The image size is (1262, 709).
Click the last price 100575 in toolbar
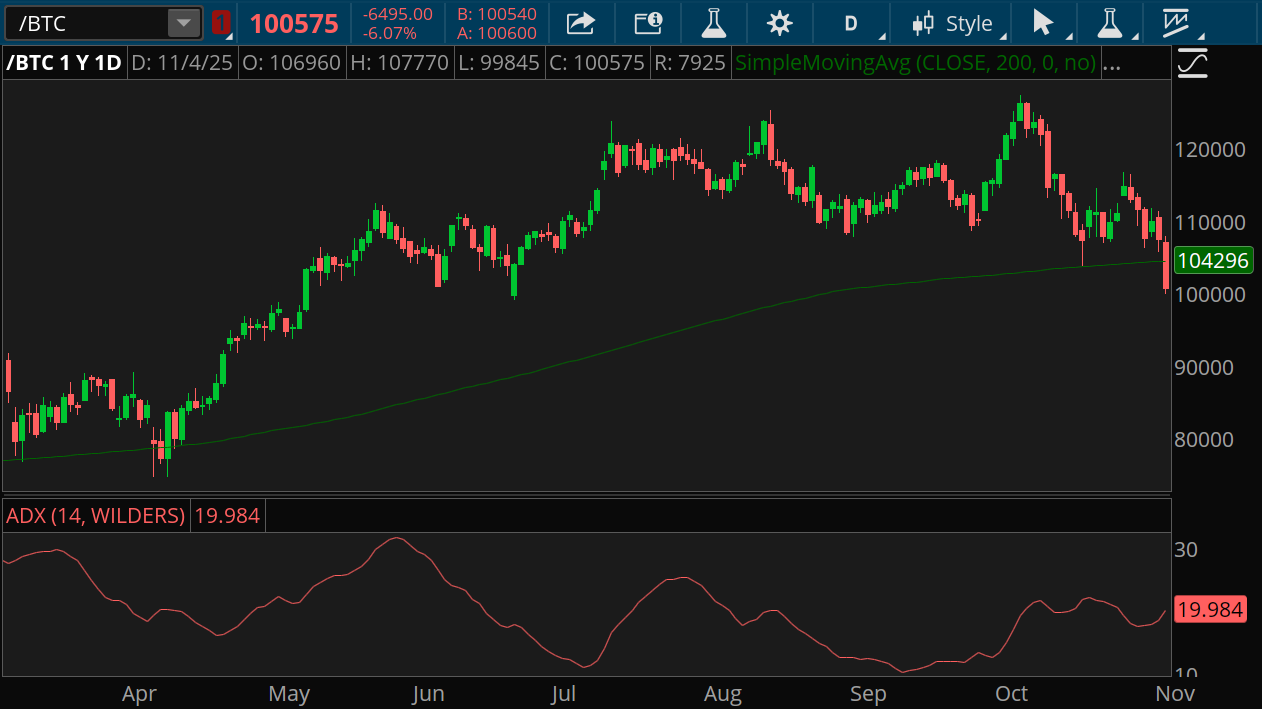(x=294, y=23)
